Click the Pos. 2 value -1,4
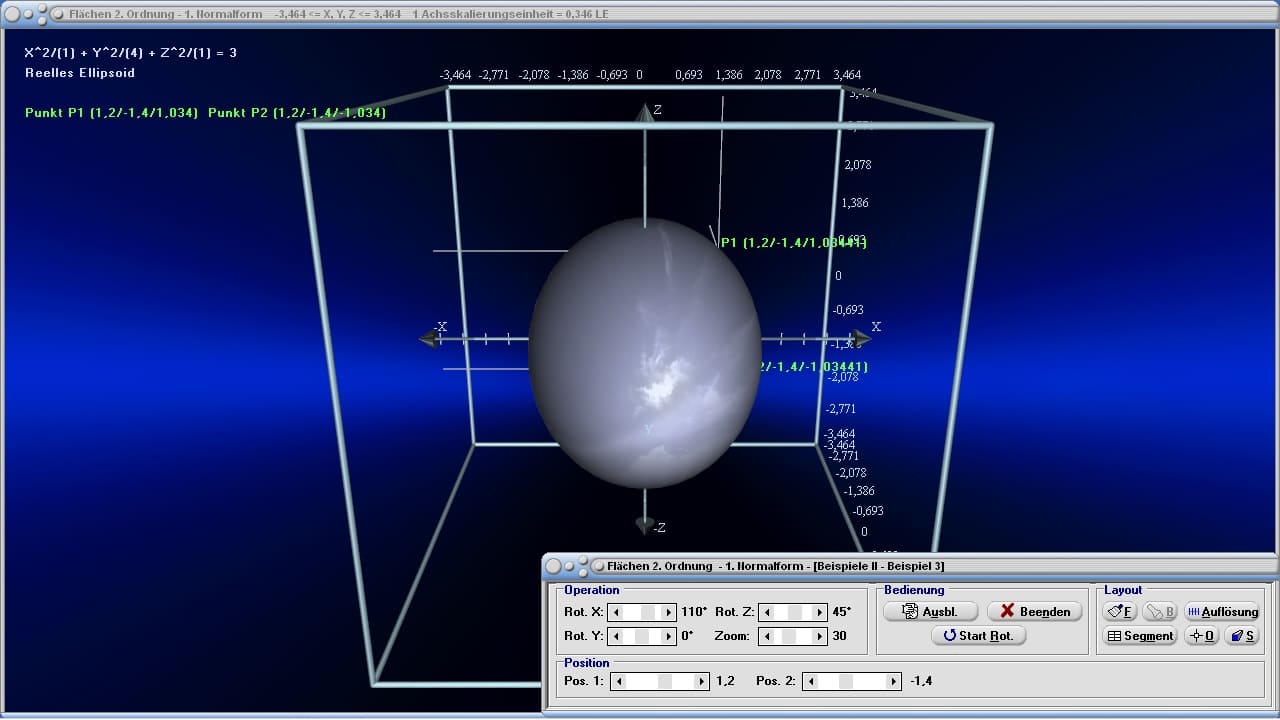The image size is (1280, 720). (921, 681)
